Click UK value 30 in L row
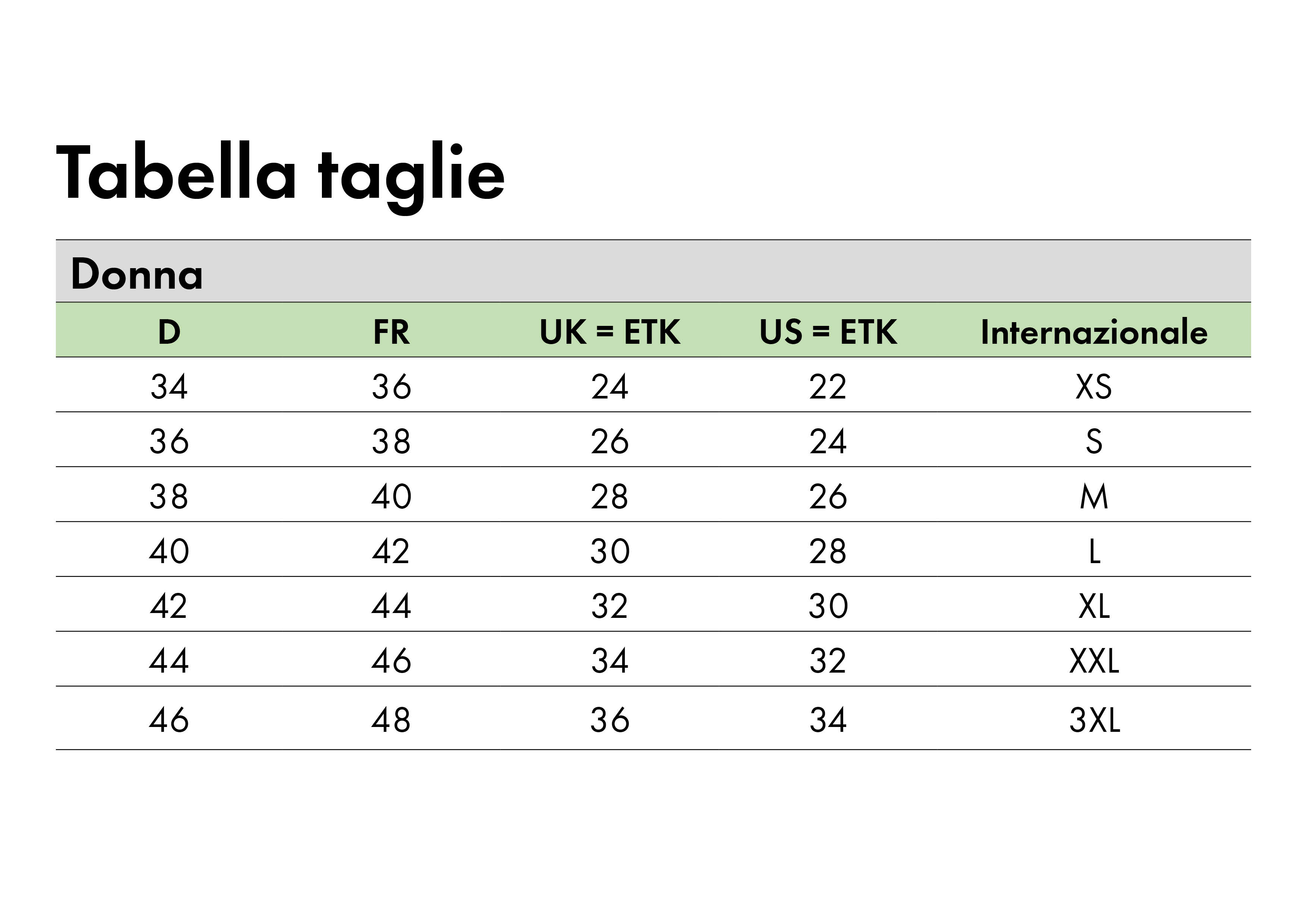Screen dimensions: 1307x924 click(610, 551)
